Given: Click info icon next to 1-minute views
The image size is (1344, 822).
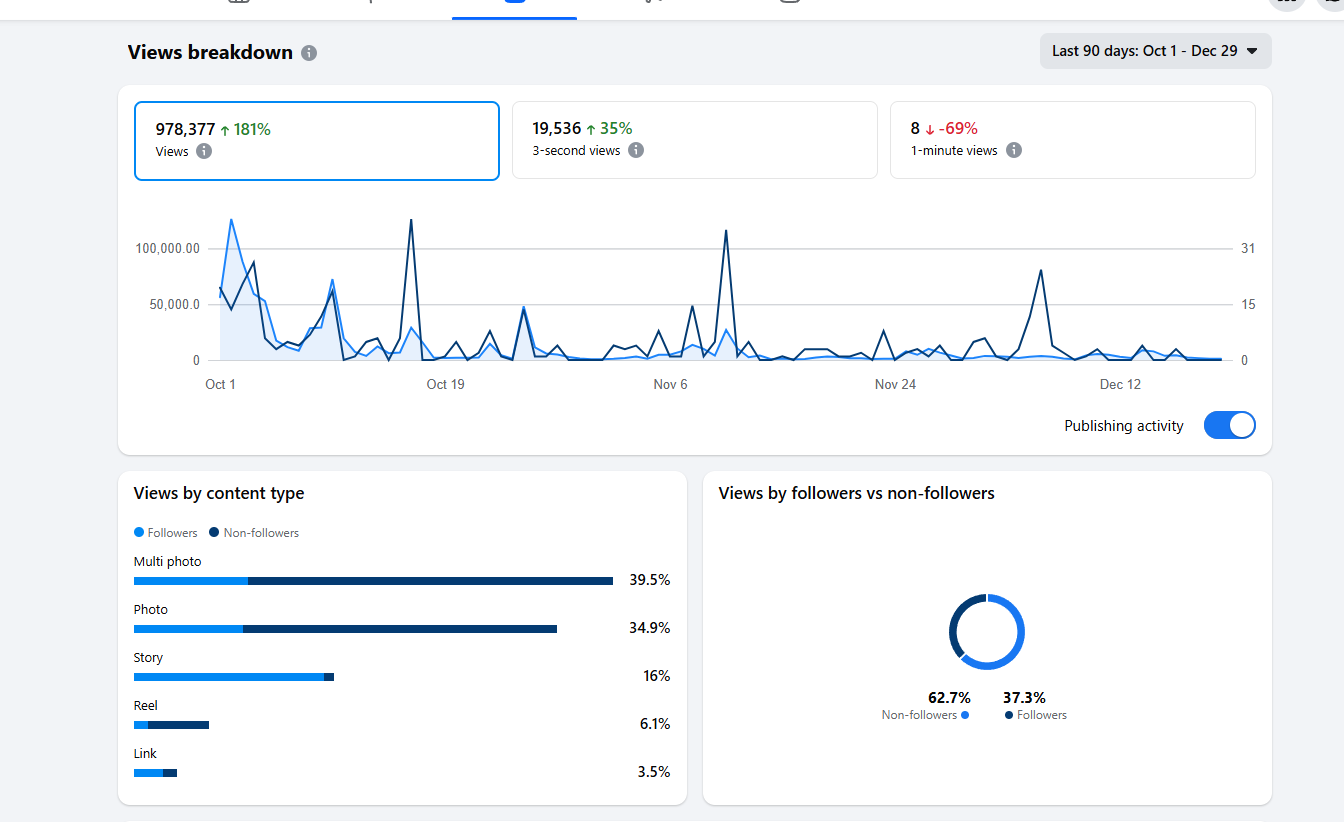Looking at the screenshot, I should tap(1013, 150).
